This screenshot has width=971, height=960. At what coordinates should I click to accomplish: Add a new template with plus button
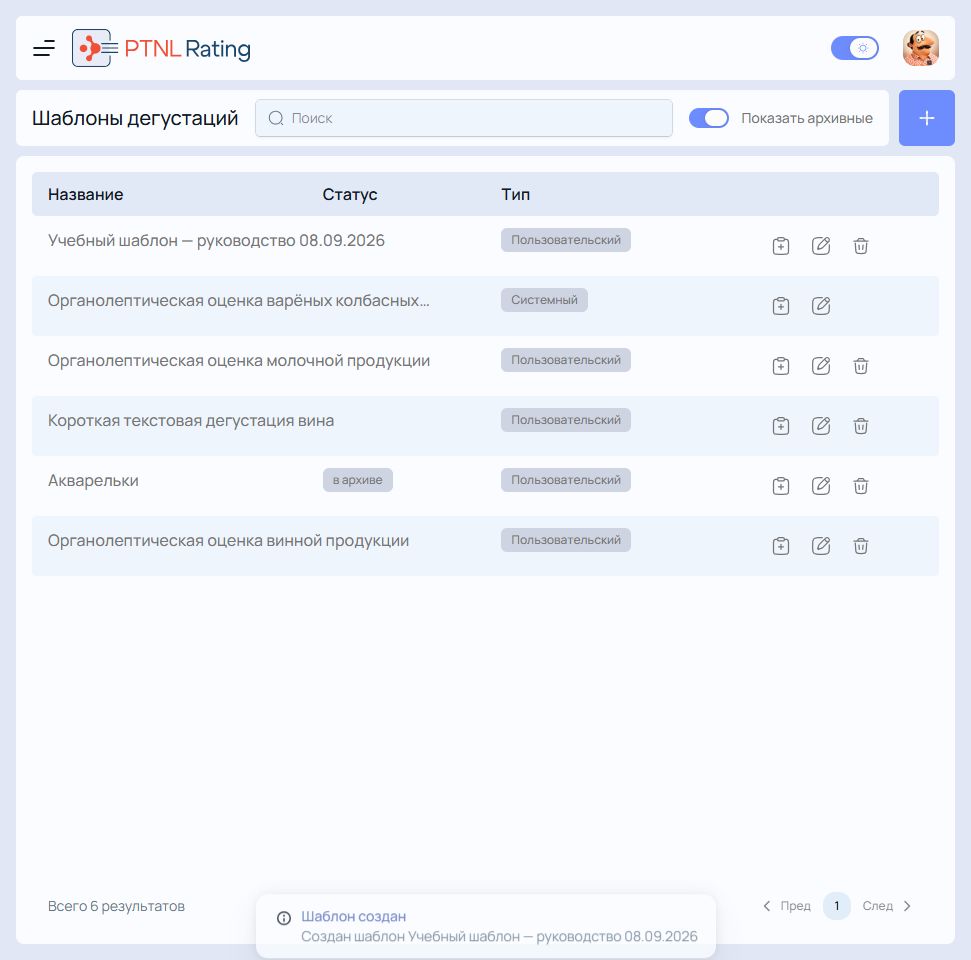[x=926, y=118]
